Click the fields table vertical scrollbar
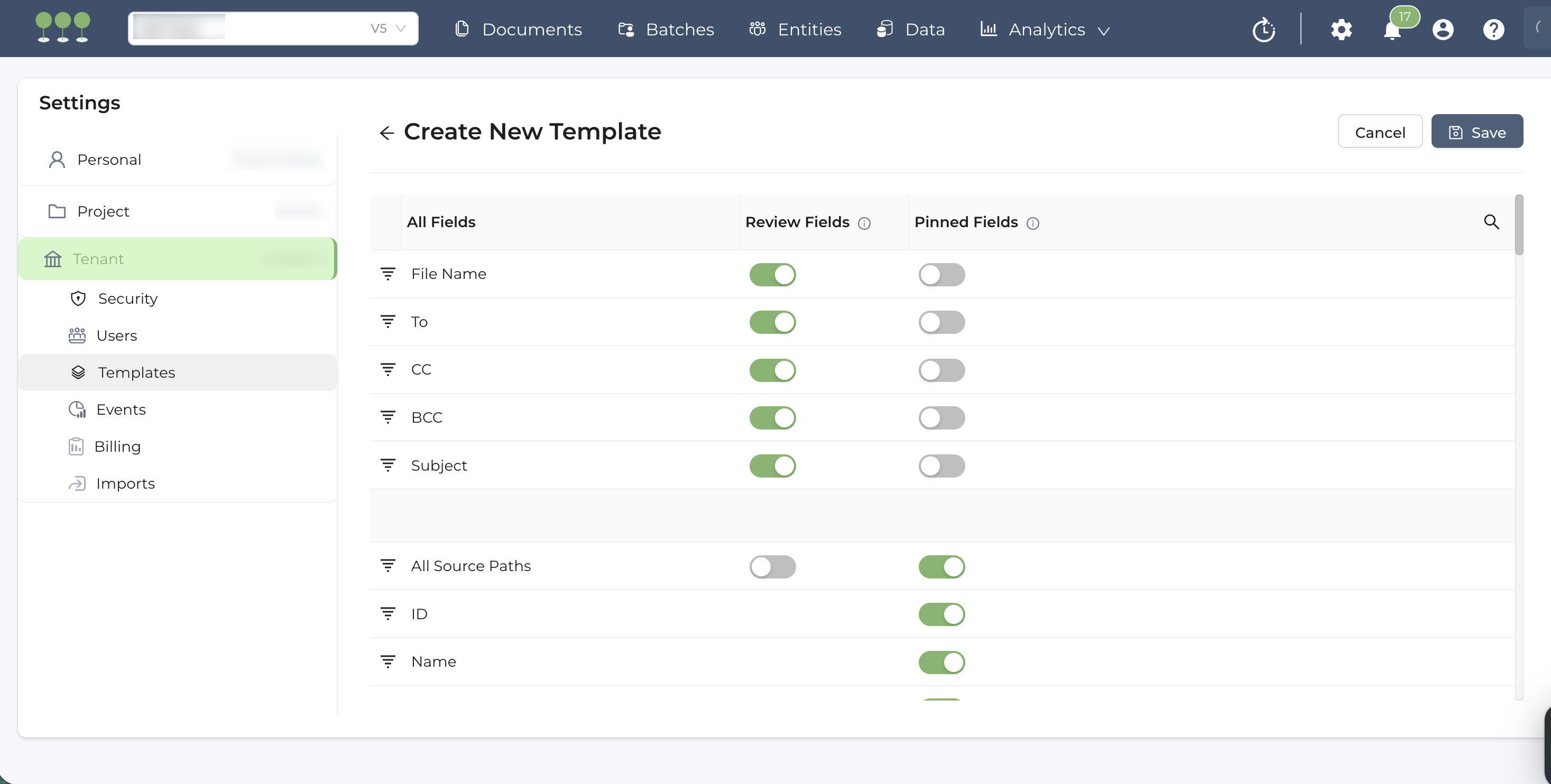Viewport: 1551px width, 784px height. coord(1518,225)
